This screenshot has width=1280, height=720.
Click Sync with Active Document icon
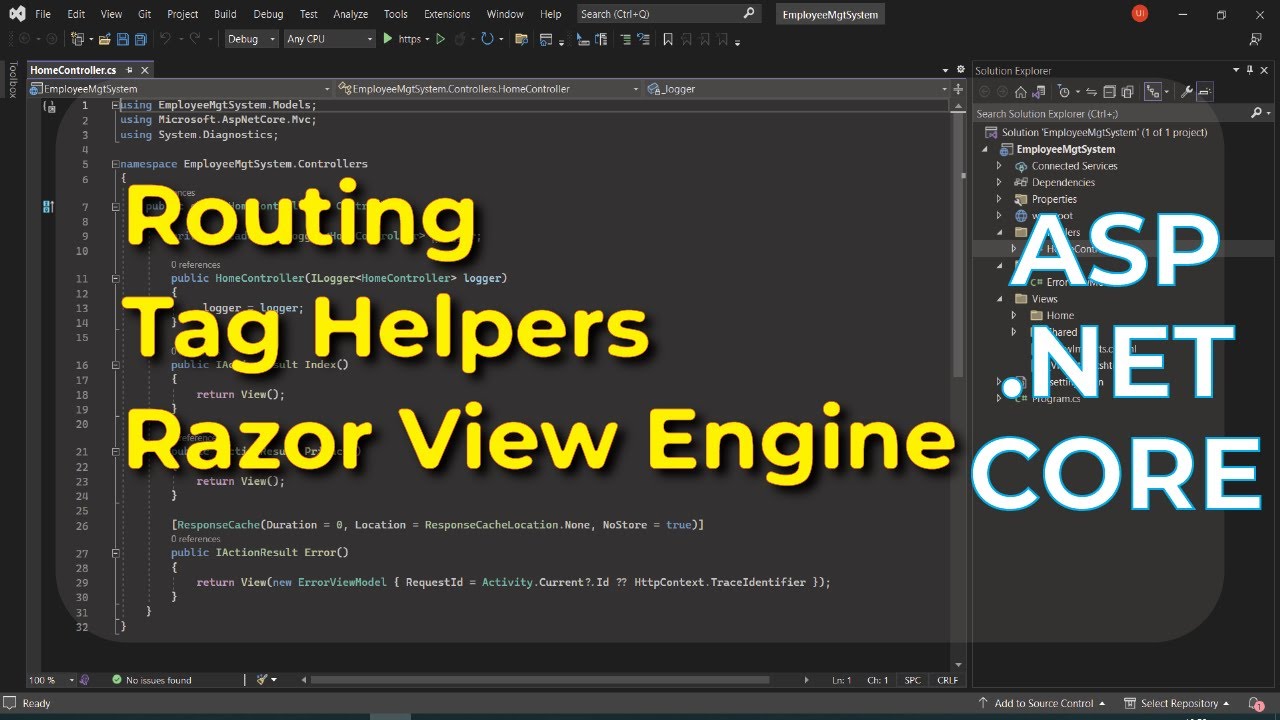[1090, 92]
